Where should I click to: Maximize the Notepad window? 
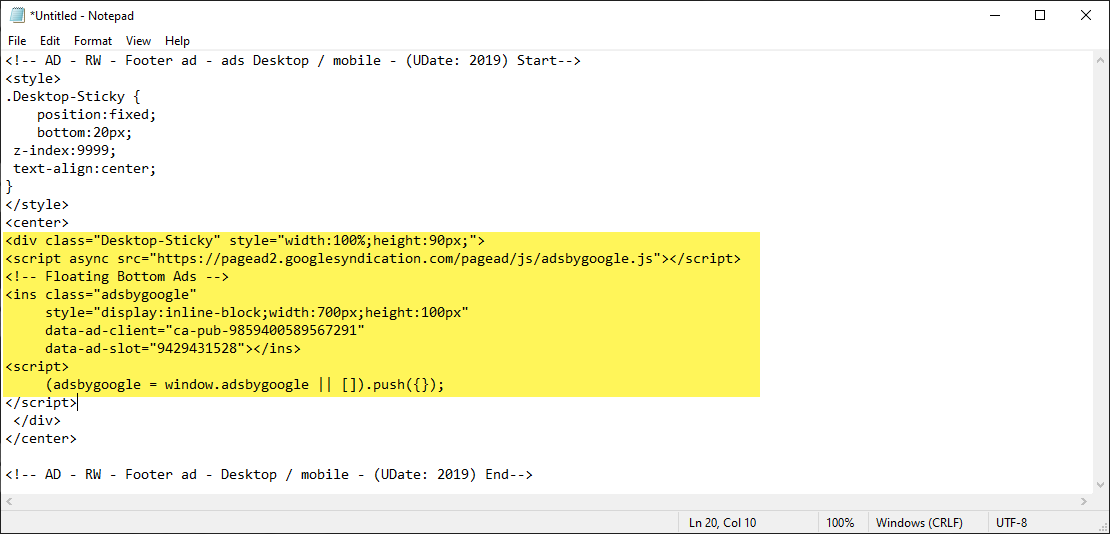[1040, 15]
